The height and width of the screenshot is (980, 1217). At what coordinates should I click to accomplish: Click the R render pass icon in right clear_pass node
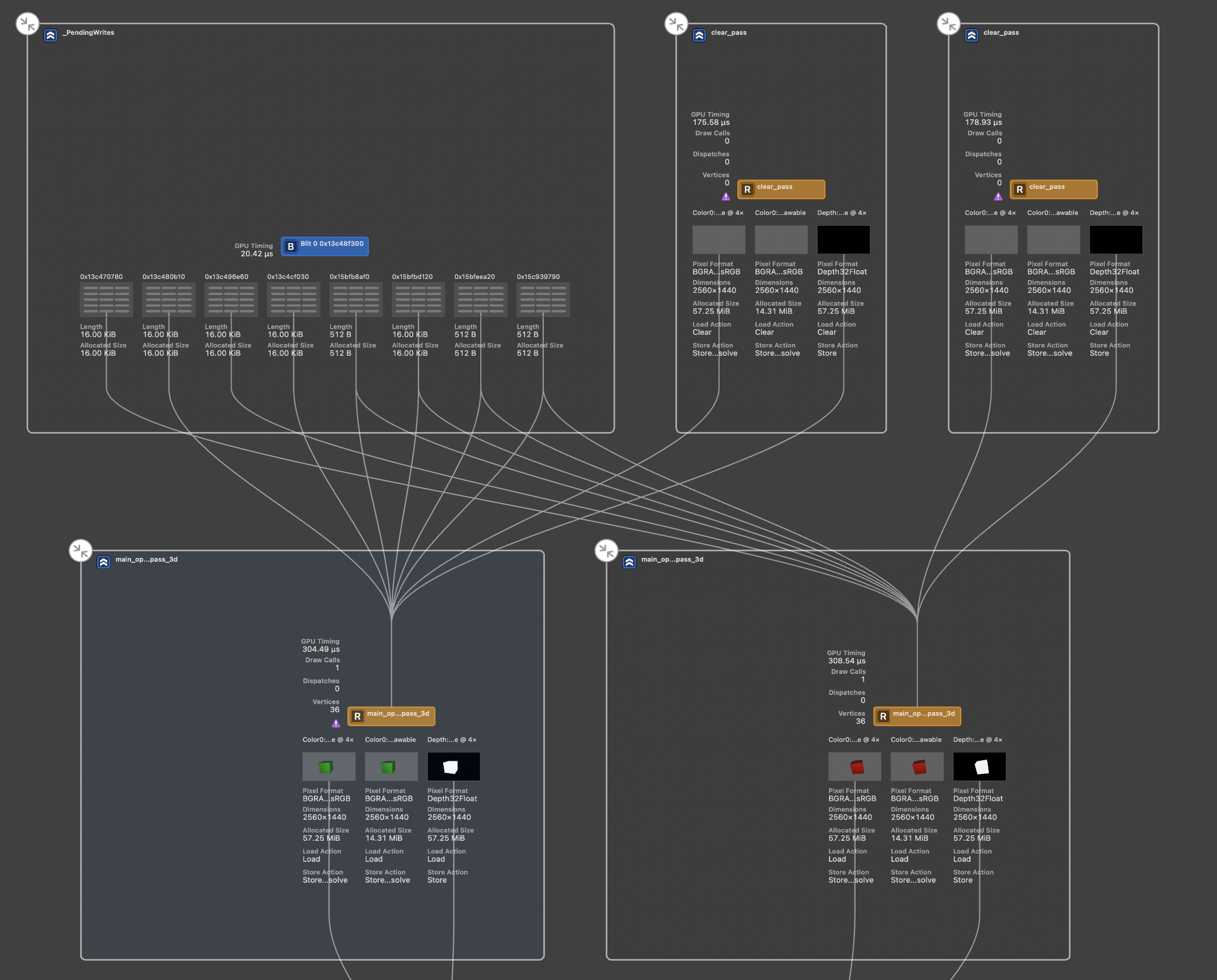(x=1020, y=189)
